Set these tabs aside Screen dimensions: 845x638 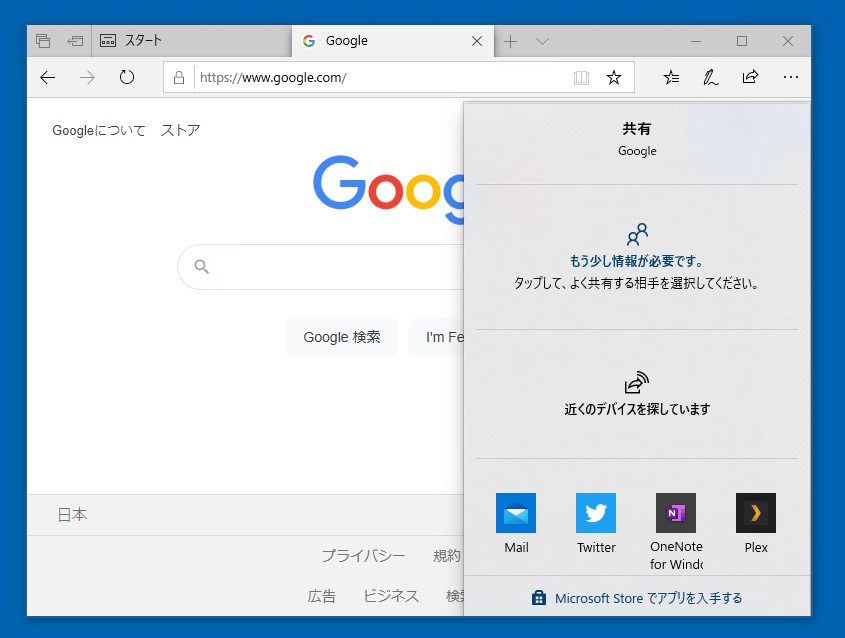click(x=42, y=40)
